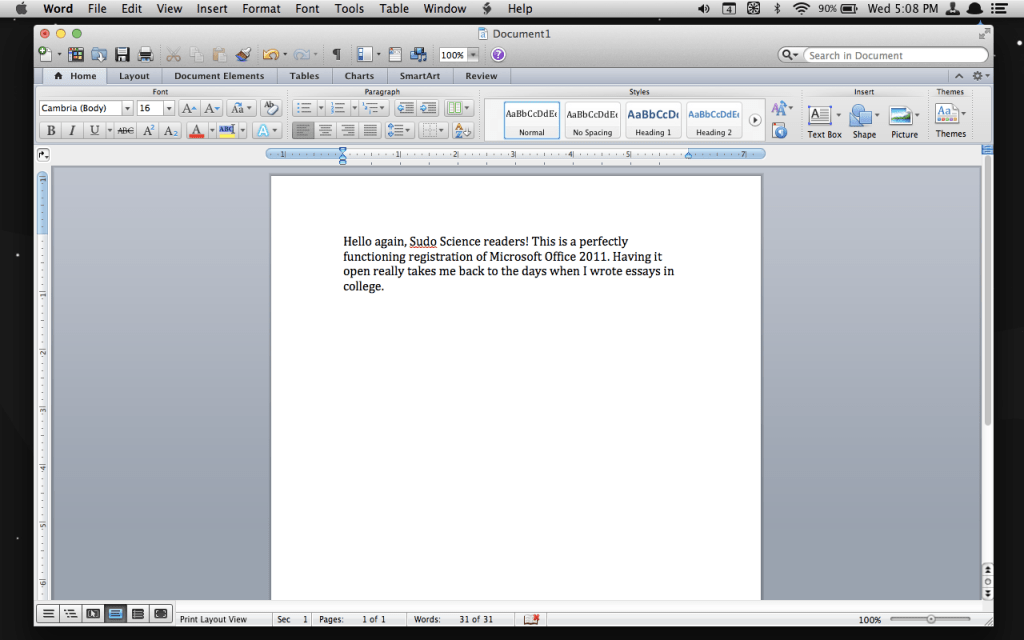Toggle show nonprinting paragraph marks
The width and height of the screenshot is (1024, 640).
coord(336,54)
